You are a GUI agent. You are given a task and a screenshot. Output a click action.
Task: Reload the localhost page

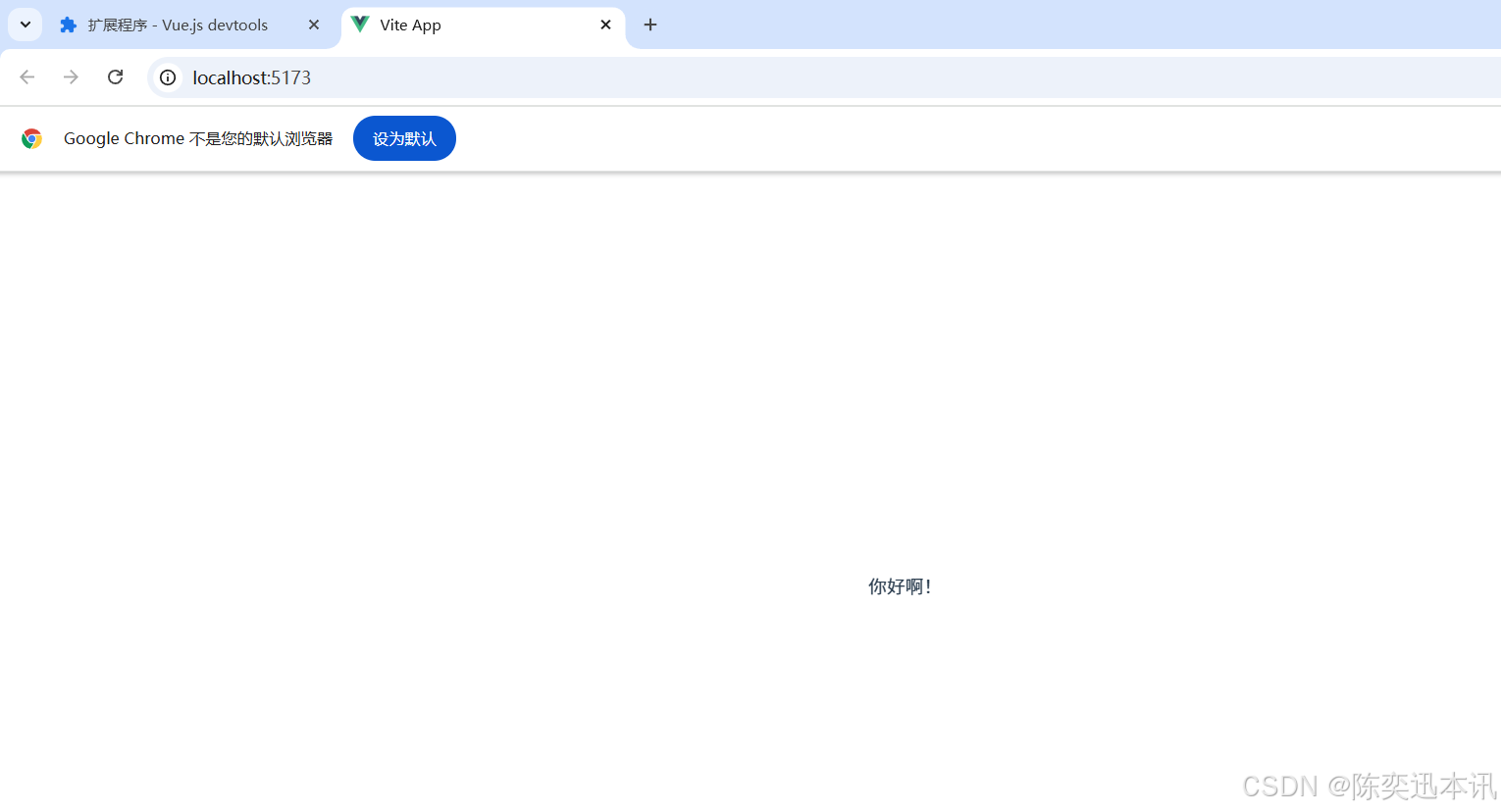116,77
